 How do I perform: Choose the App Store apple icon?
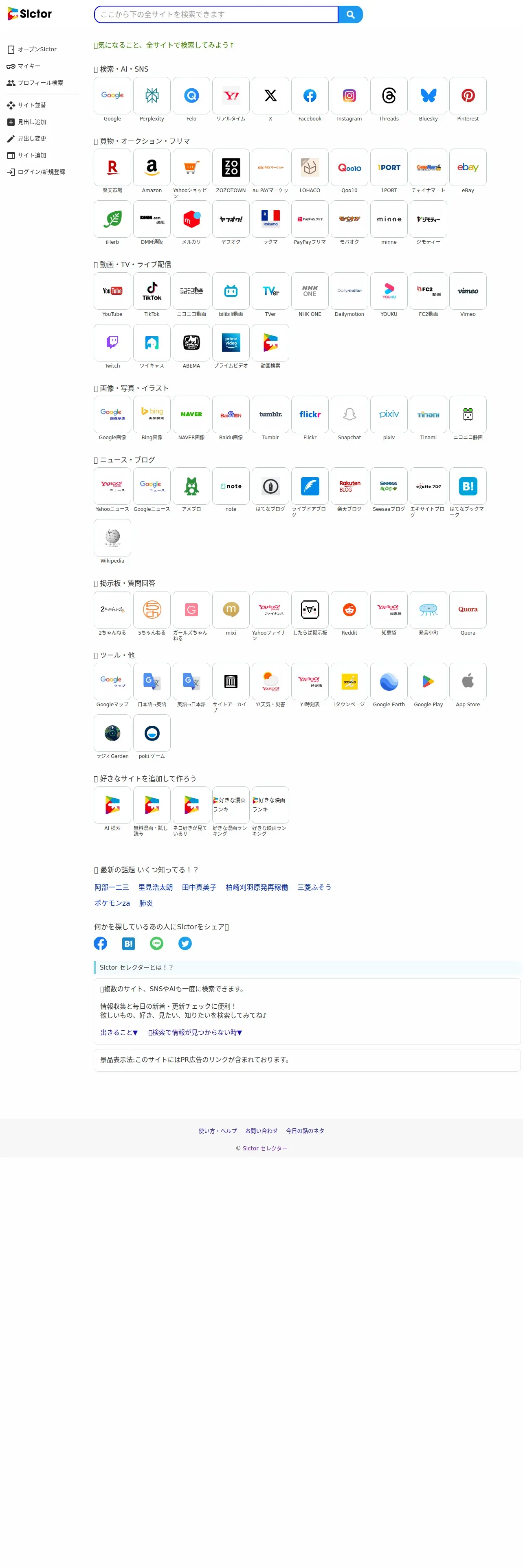(x=468, y=682)
